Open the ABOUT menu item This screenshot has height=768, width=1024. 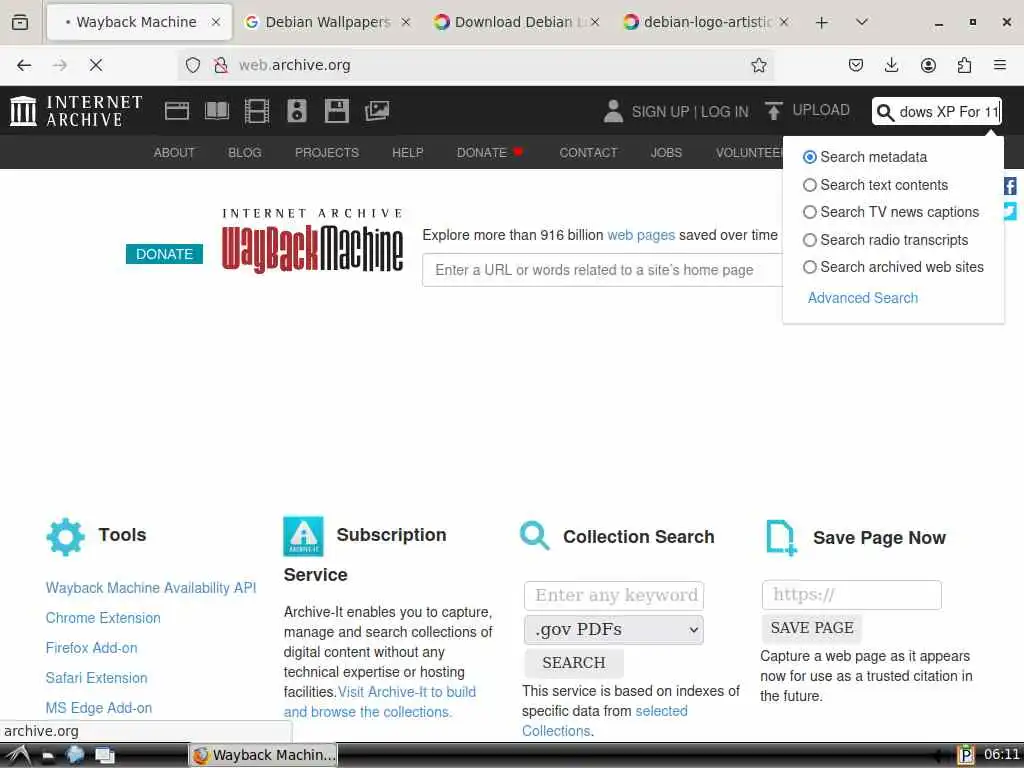point(174,153)
